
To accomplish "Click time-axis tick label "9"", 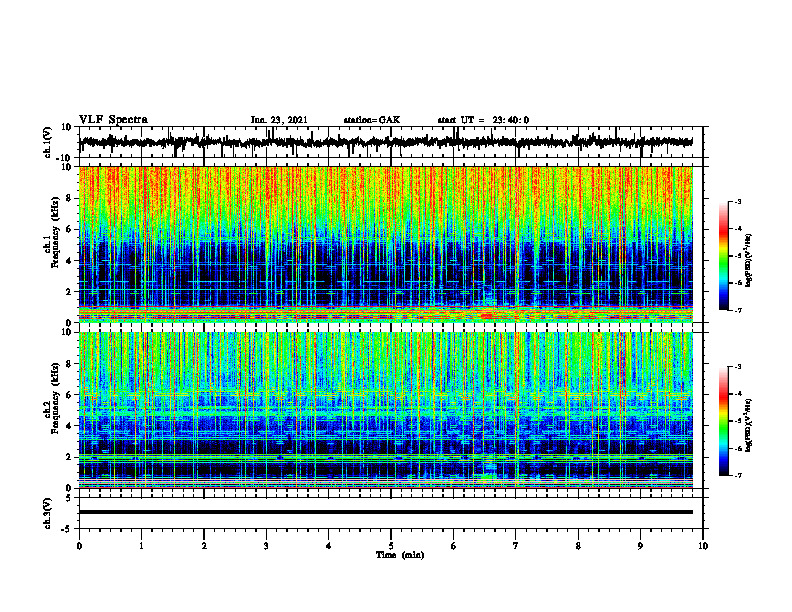I will point(640,546).
